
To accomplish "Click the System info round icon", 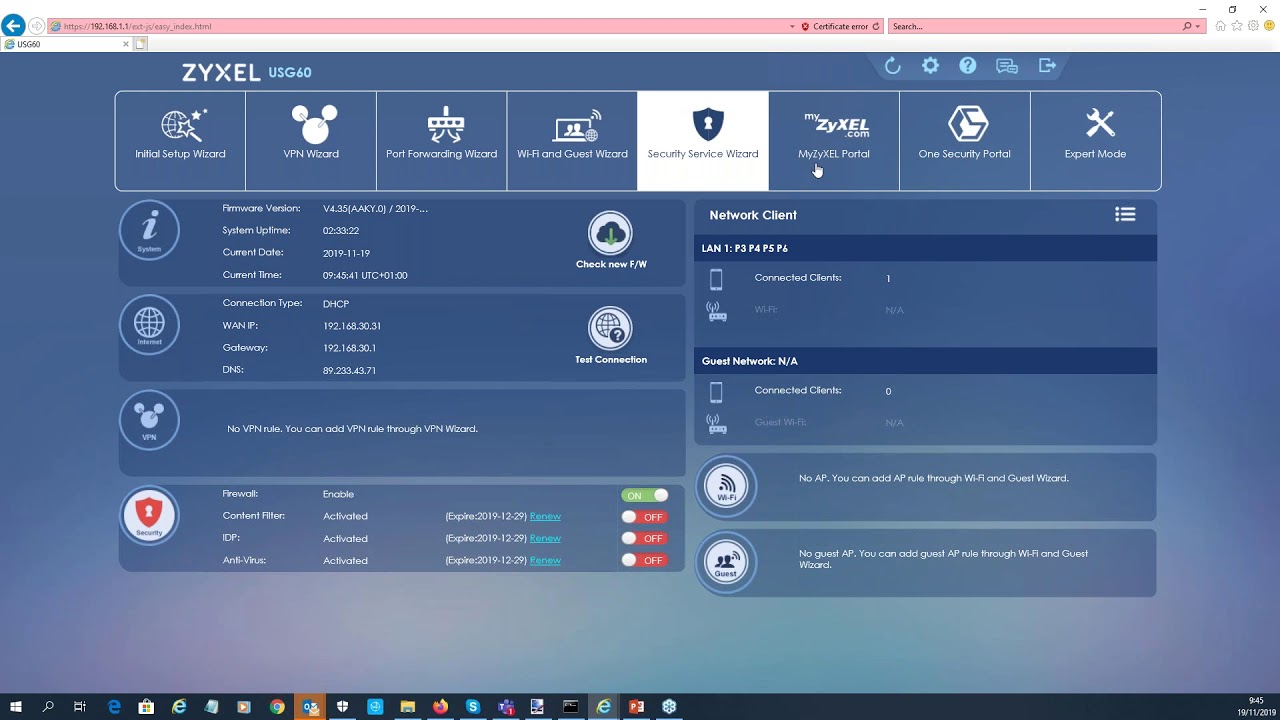I will pyautogui.click(x=149, y=230).
